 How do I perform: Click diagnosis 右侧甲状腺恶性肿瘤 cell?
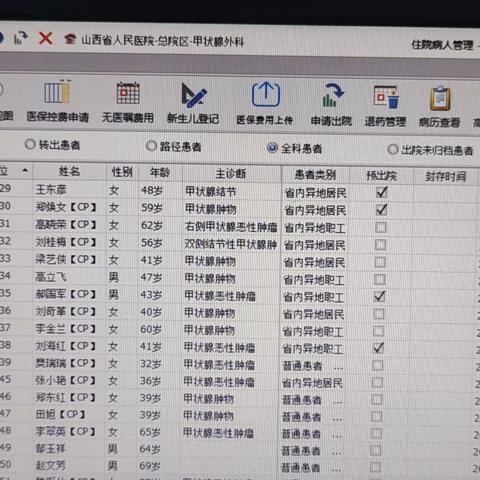(x=231, y=227)
